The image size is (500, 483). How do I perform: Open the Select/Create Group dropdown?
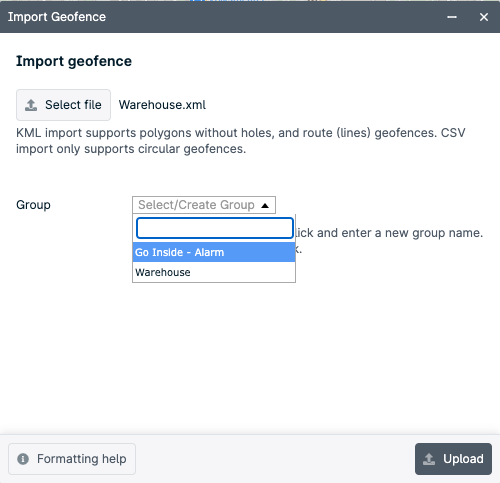tap(204, 205)
